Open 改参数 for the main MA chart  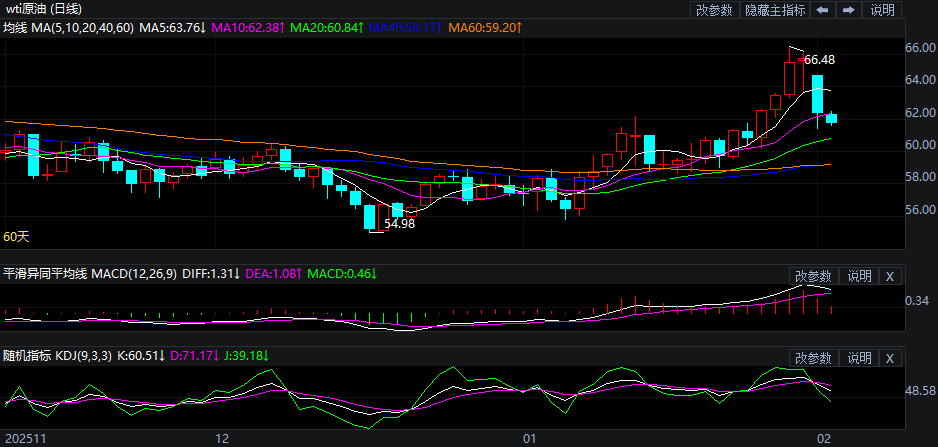tap(714, 10)
